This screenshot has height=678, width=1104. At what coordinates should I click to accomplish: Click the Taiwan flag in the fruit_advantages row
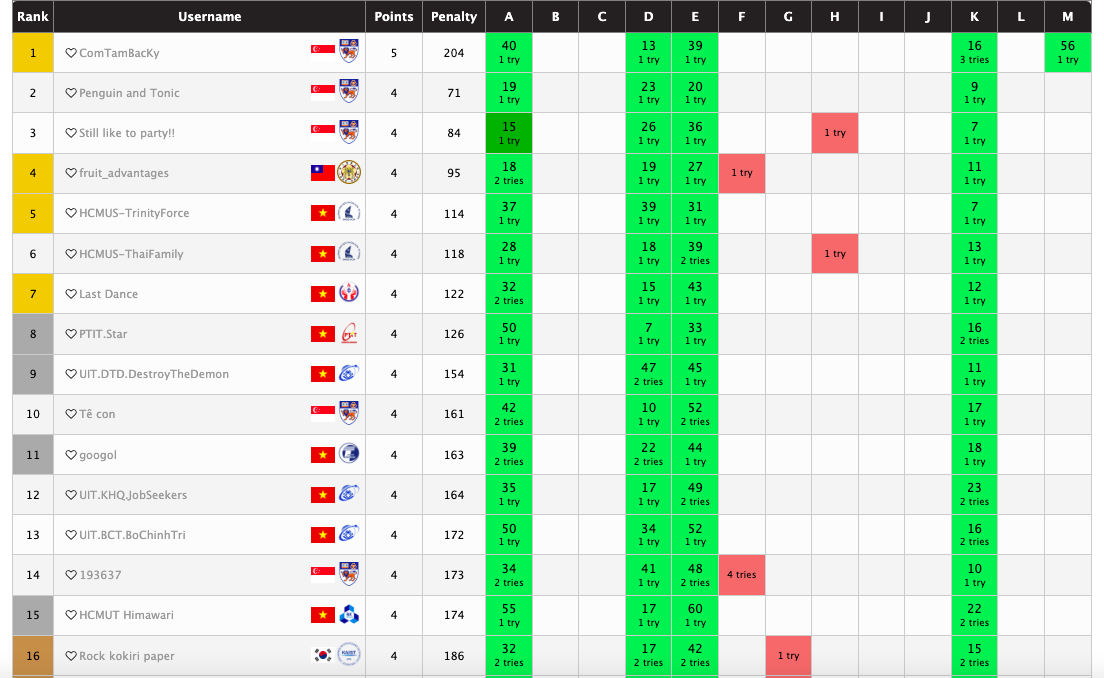pyautogui.click(x=323, y=173)
